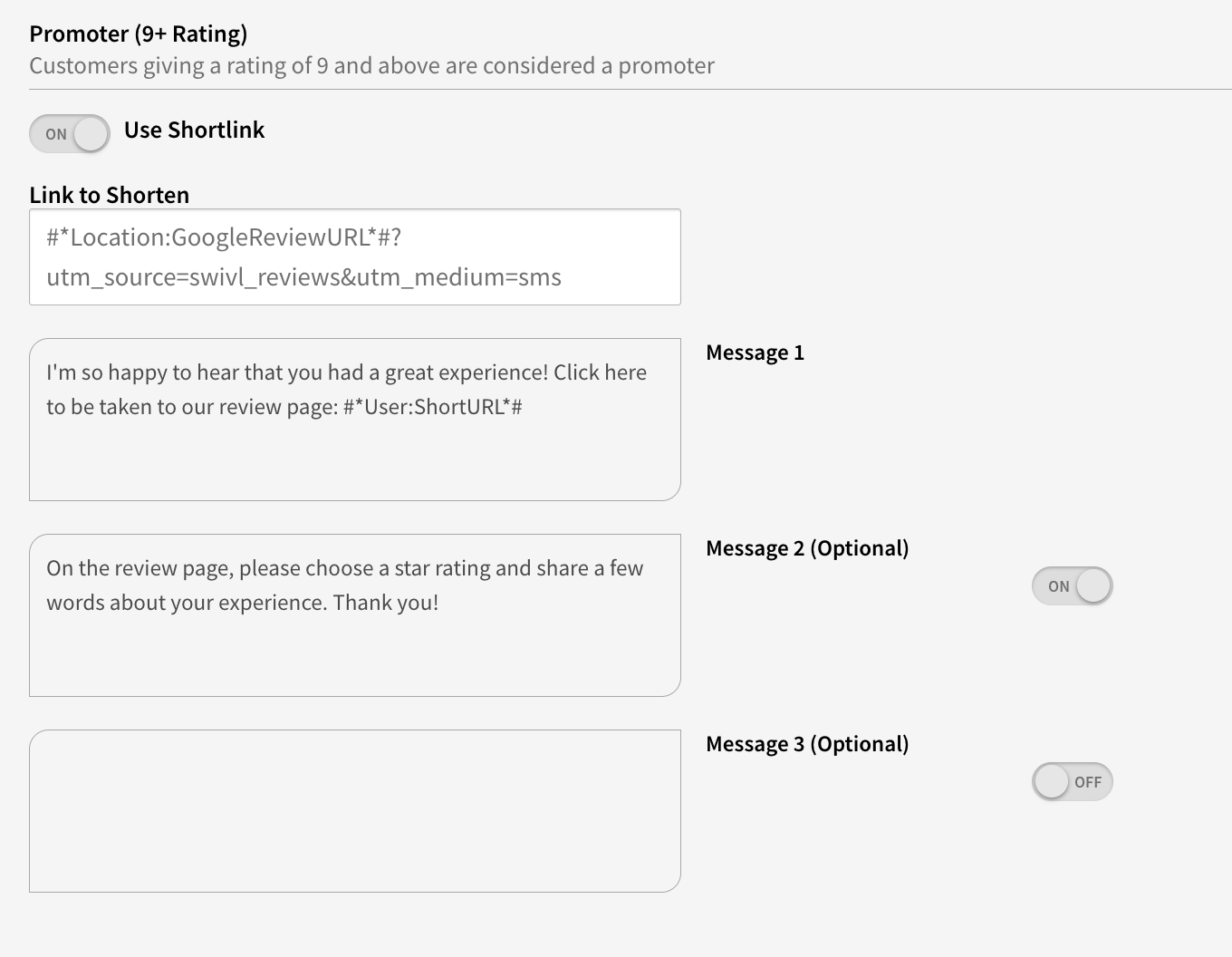This screenshot has width=1232, height=957.
Task: Click the promoter rating description text
Action: pos(371,66)
